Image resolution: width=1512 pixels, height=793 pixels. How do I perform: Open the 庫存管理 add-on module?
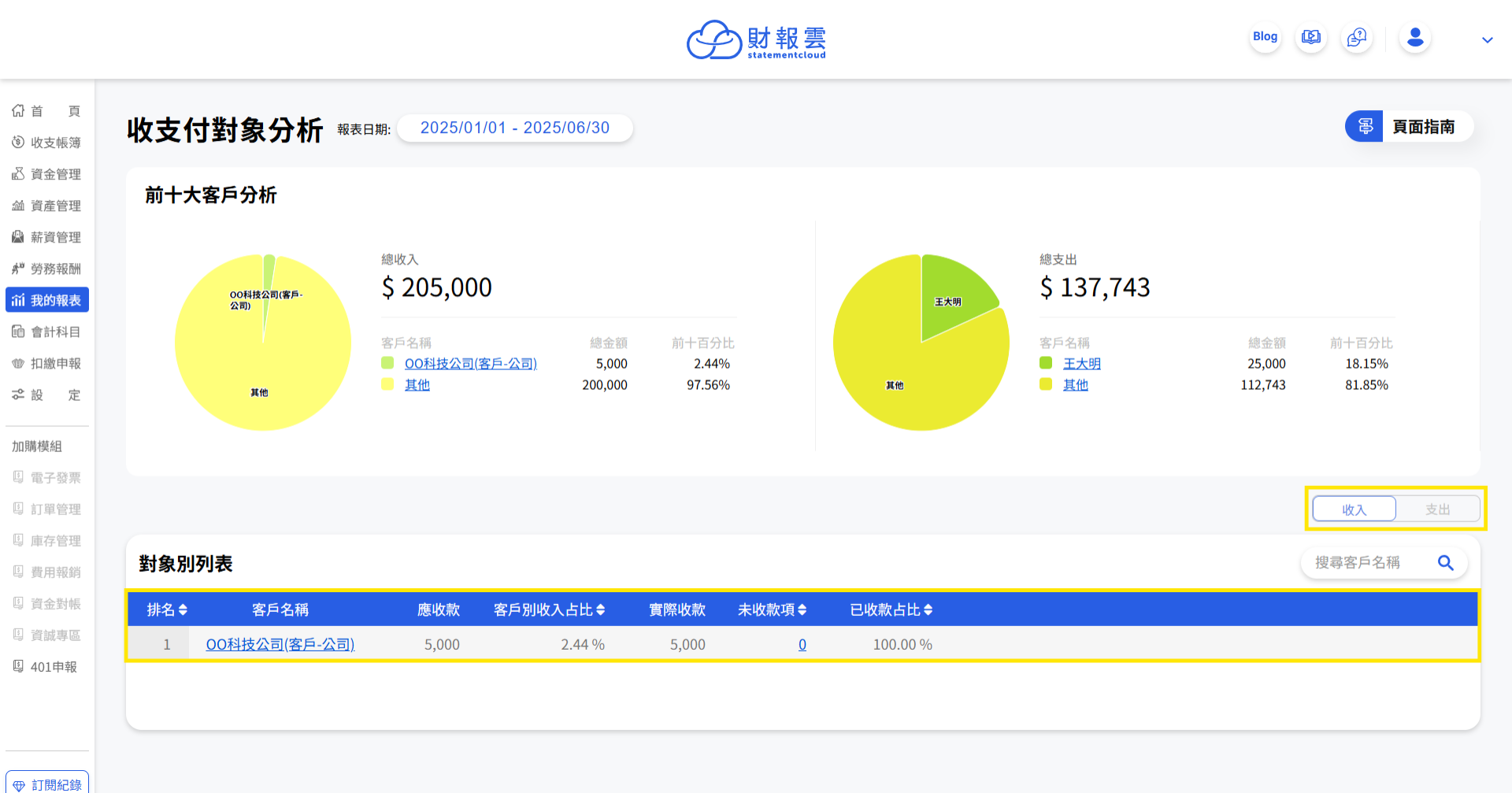[x=46, y=540]
